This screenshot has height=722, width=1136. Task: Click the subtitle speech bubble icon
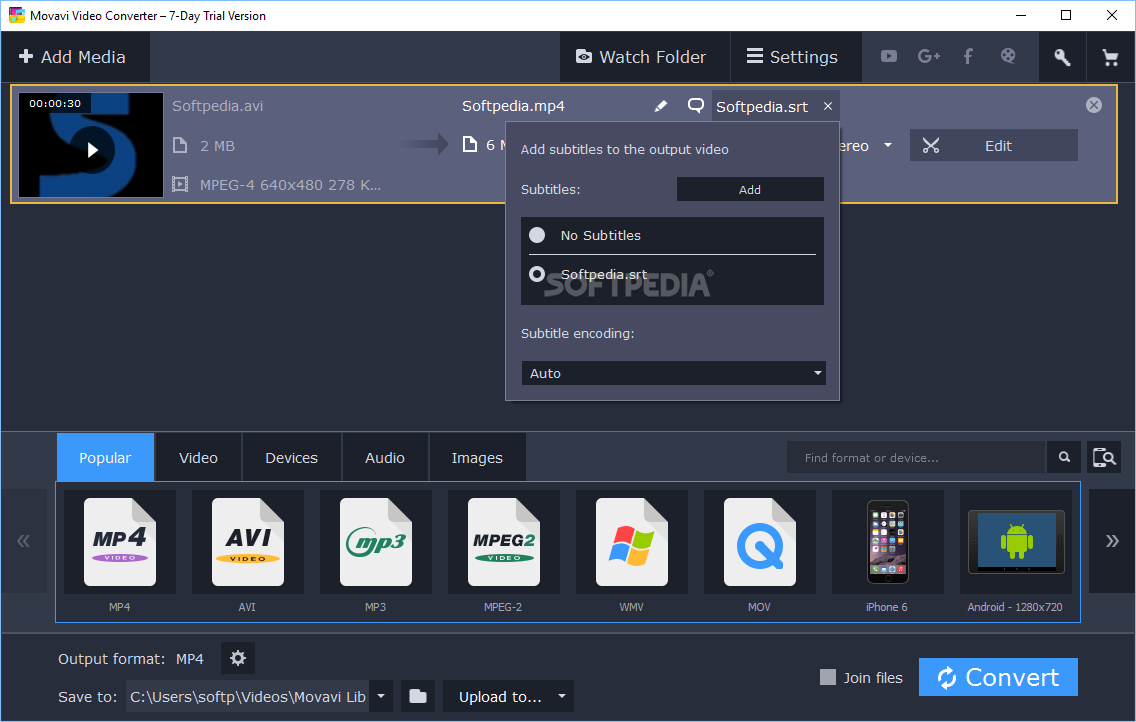click(x=696, y=106)
